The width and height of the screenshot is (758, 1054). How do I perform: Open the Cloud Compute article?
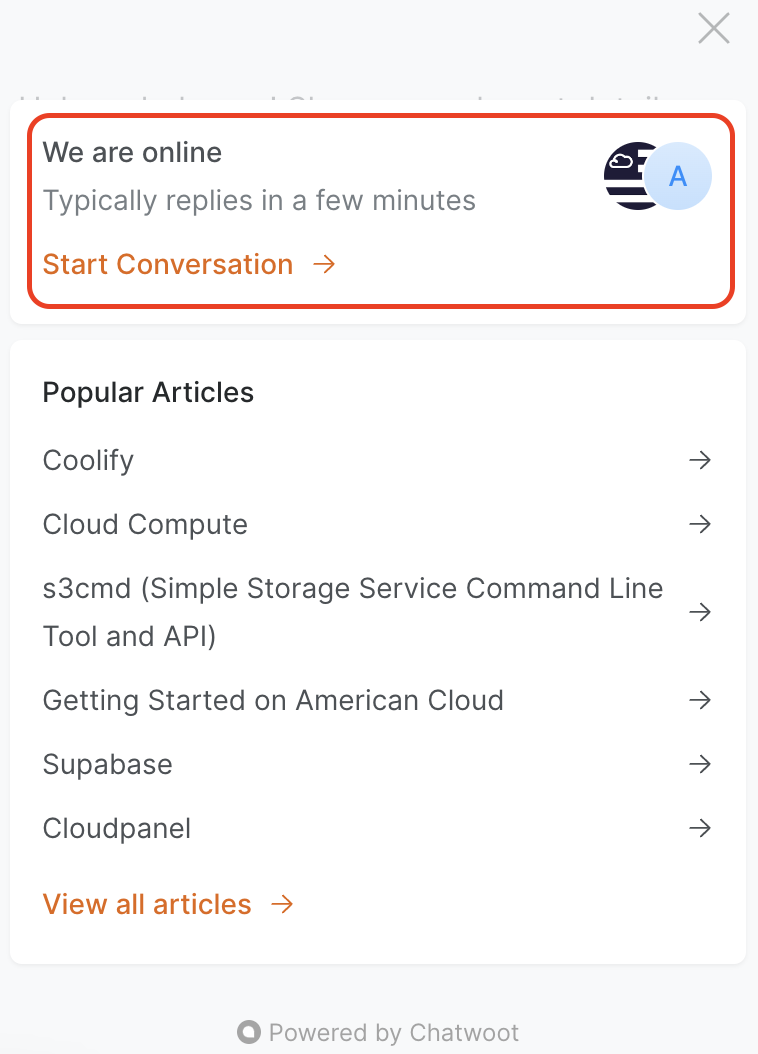(x=145, y=524)
